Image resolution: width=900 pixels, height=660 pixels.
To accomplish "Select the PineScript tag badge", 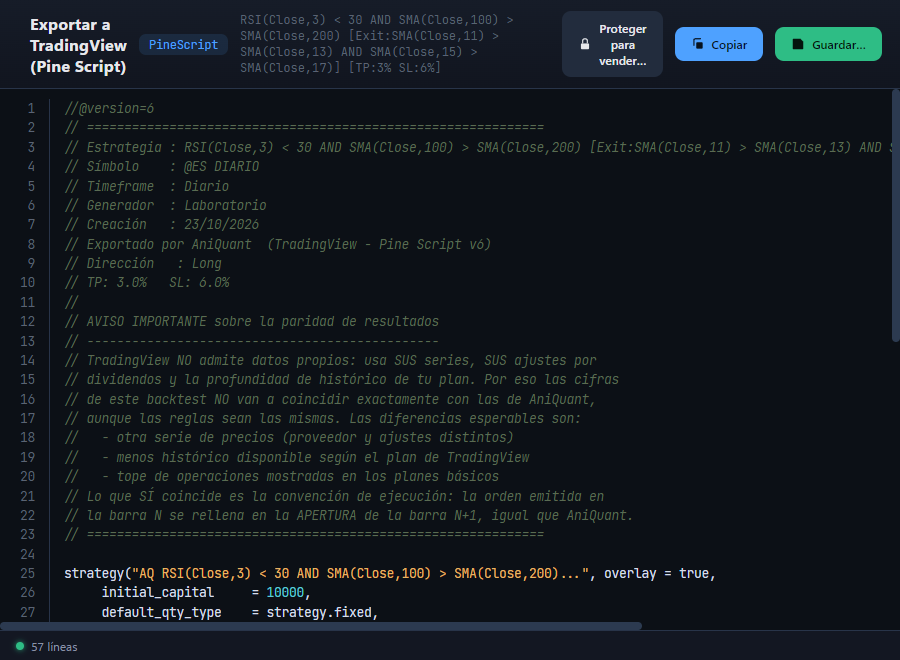I will [x=184, y=45].
